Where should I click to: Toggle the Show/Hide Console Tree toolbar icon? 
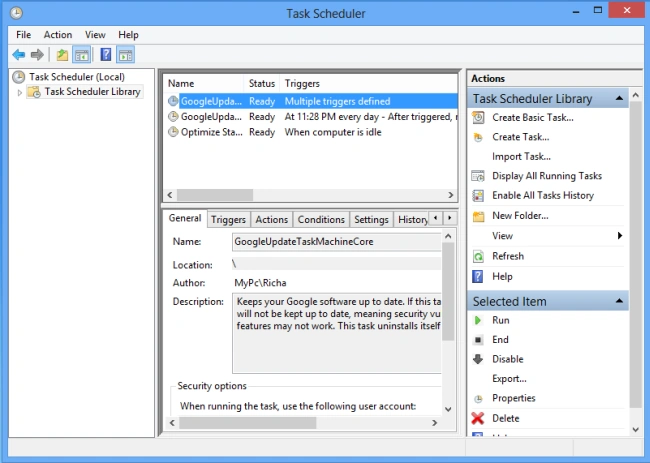tap(82, 55)
